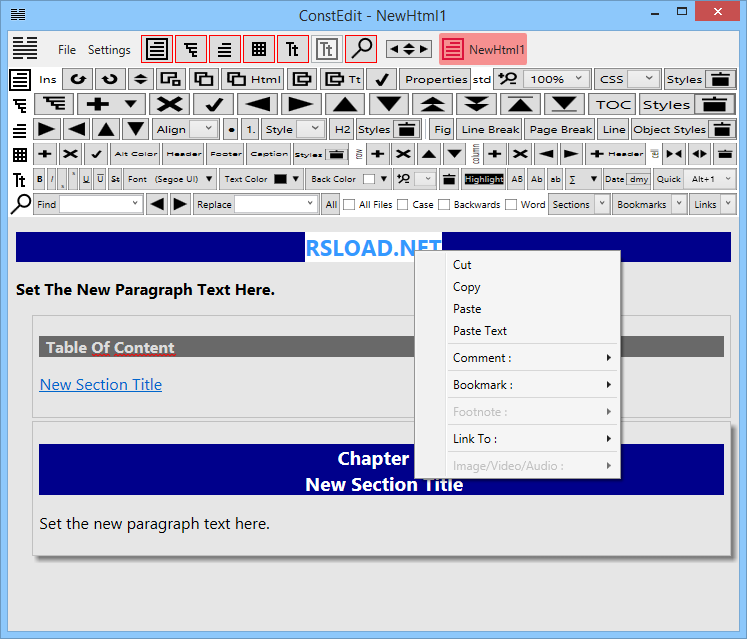Click the H2 heading button
Image resolution: width=747 pixels, height=639 pixels.
click(342, 129)
